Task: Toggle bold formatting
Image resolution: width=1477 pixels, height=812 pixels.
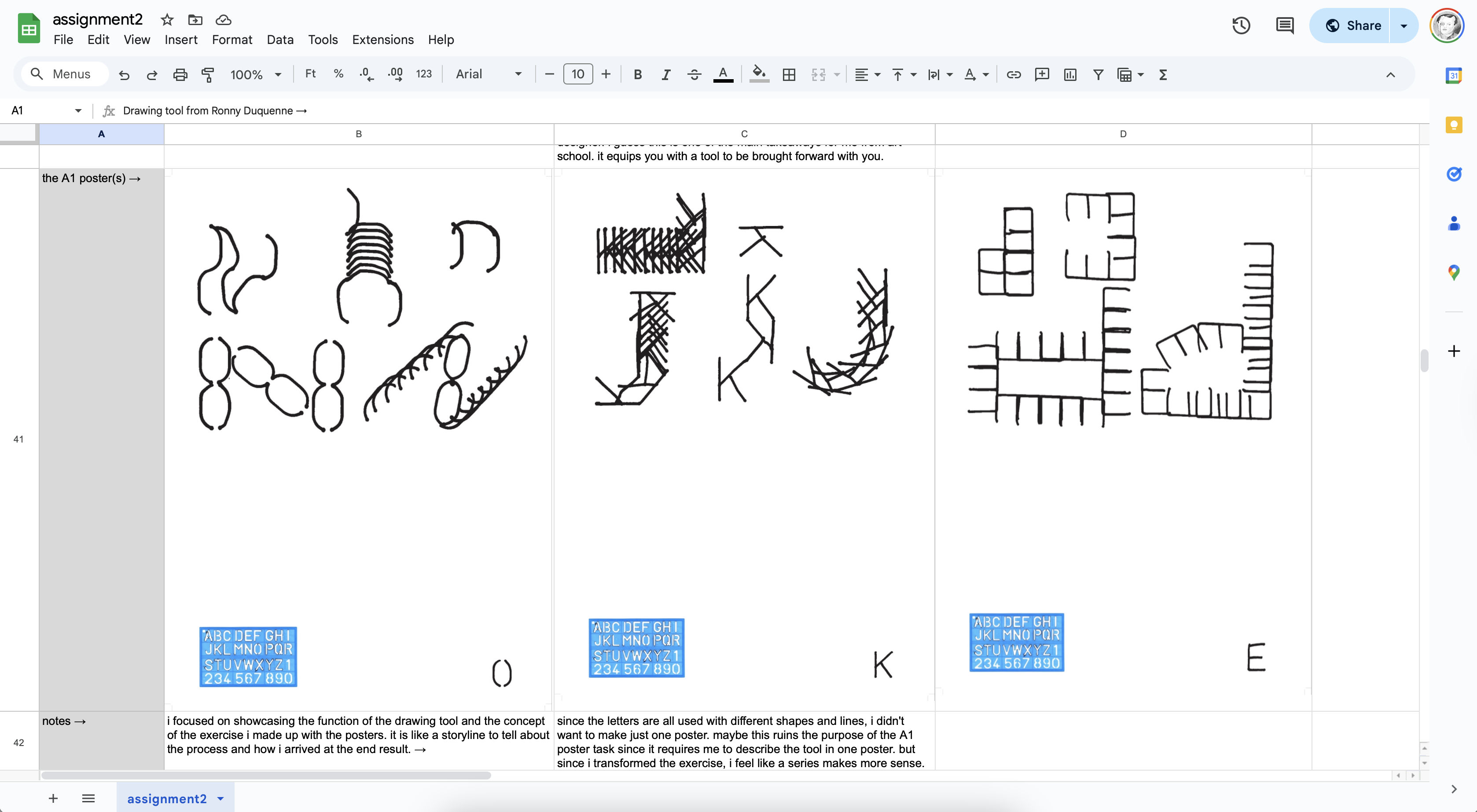Action: coord(638,74)
